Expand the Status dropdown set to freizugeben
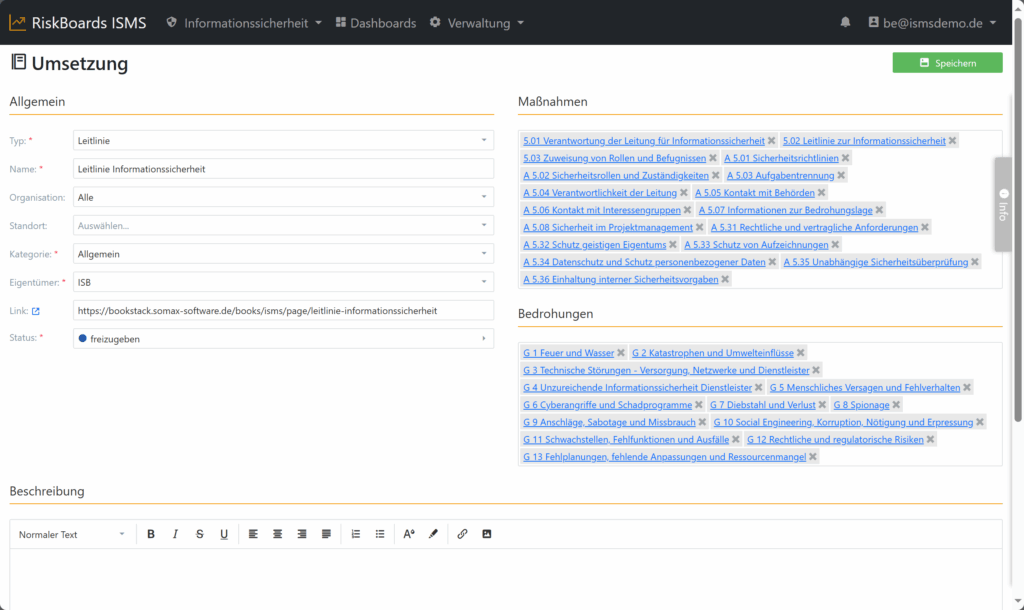This screenshot has height=610, width=1024. point(283,339)
